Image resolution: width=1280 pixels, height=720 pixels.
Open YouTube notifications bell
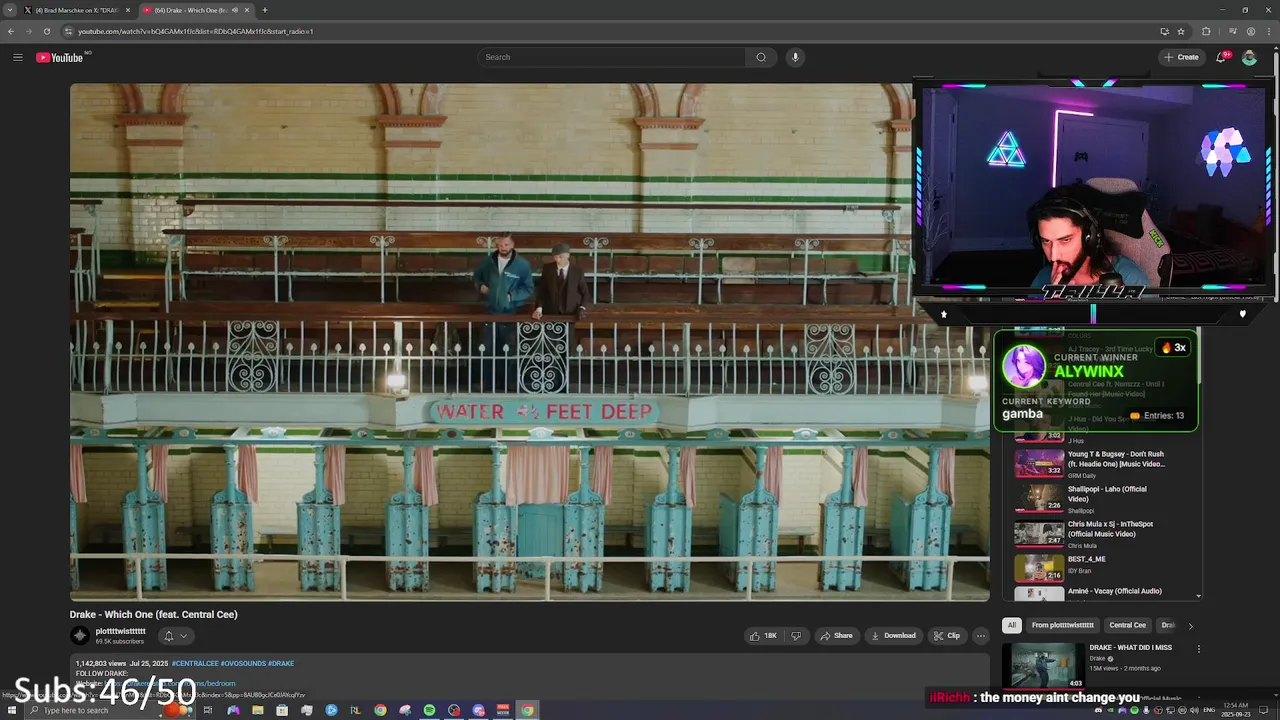(1220, 57)
